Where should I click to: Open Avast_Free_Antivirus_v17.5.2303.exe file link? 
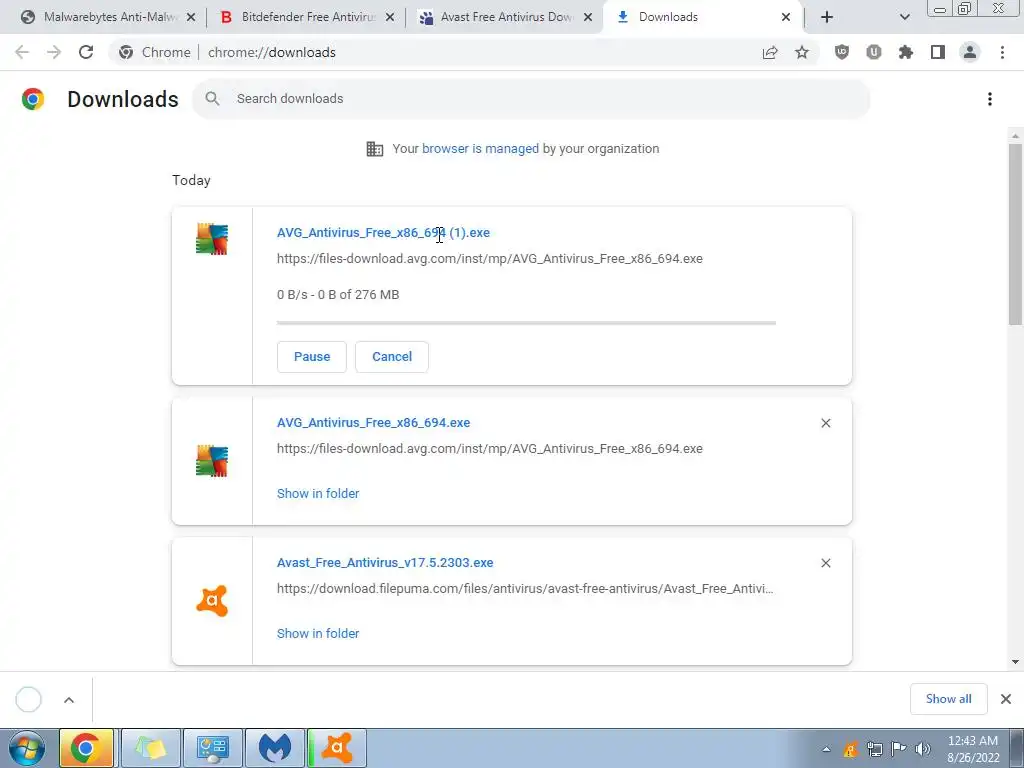point(385,563)
